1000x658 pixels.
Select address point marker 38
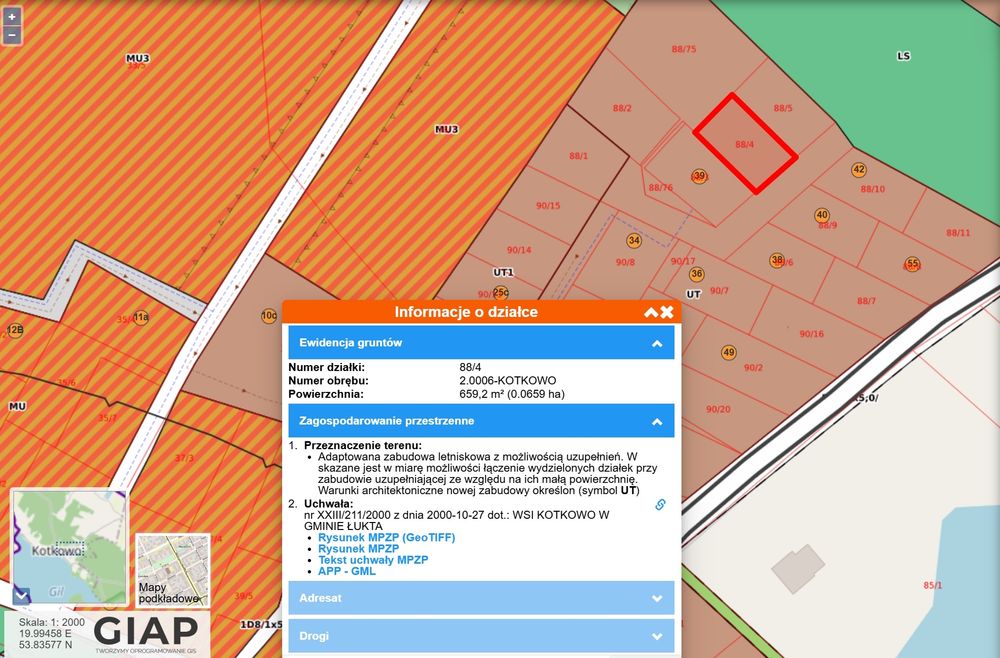(x=777, y=260)
